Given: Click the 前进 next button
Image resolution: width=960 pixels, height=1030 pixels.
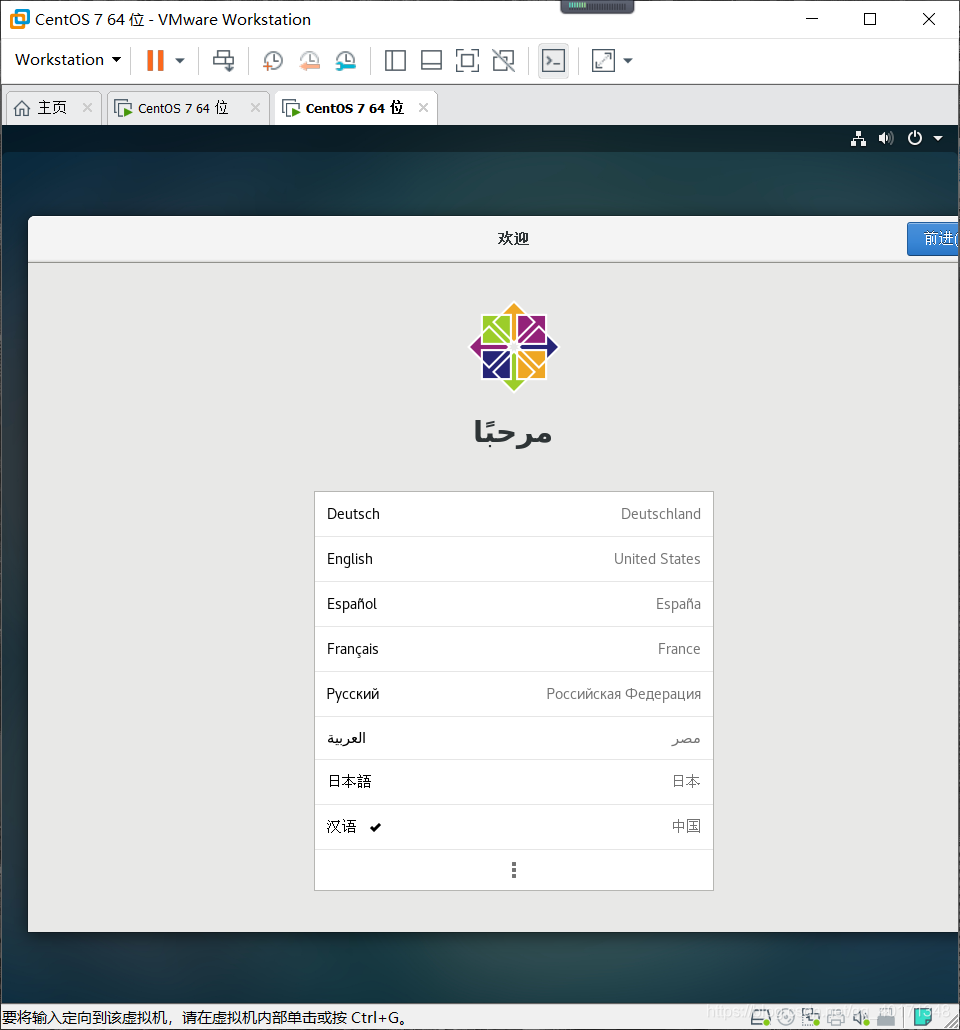Looking at the screenshot, I should coord(933,238).
